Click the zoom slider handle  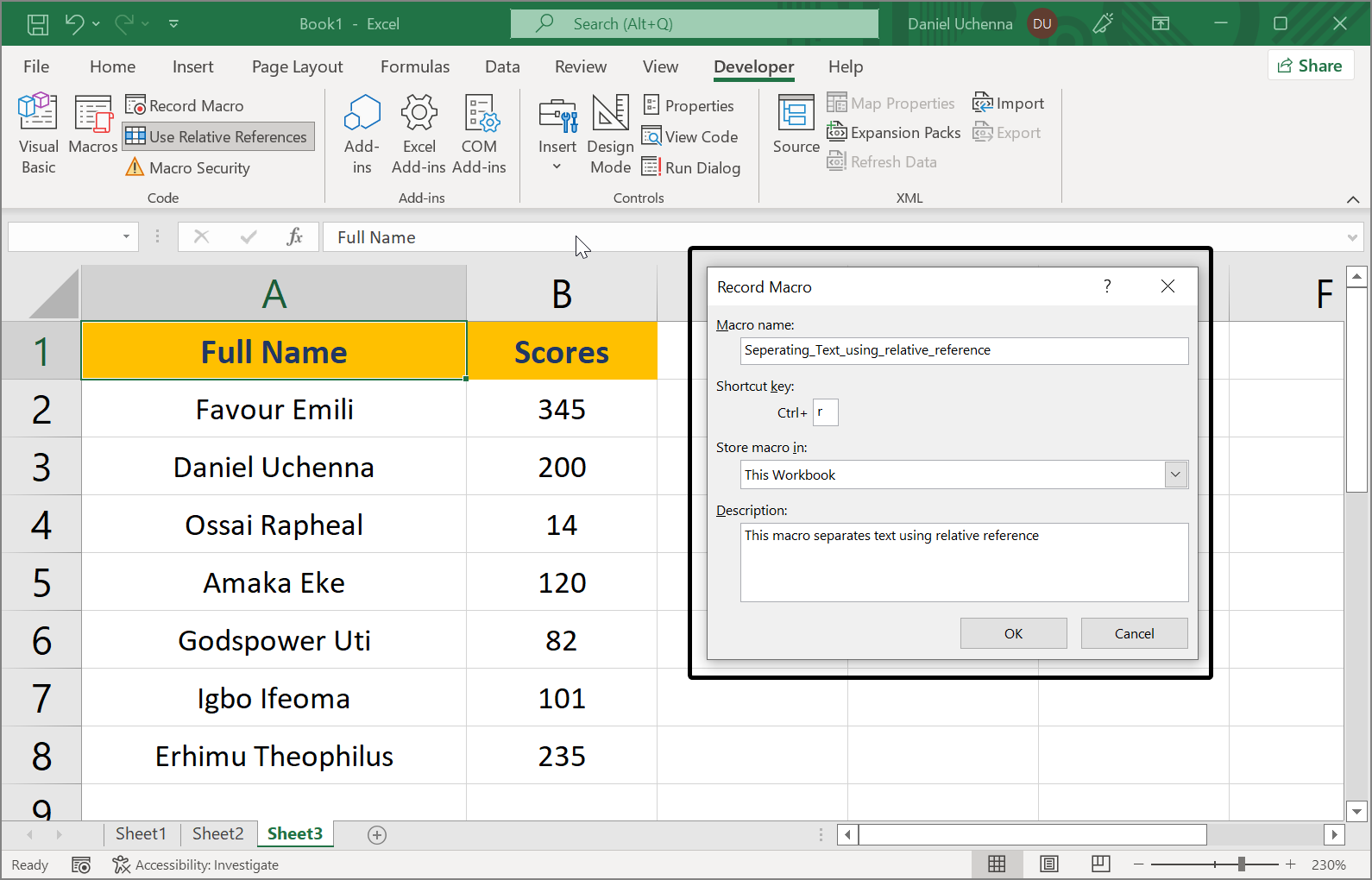coord(1241,864)
